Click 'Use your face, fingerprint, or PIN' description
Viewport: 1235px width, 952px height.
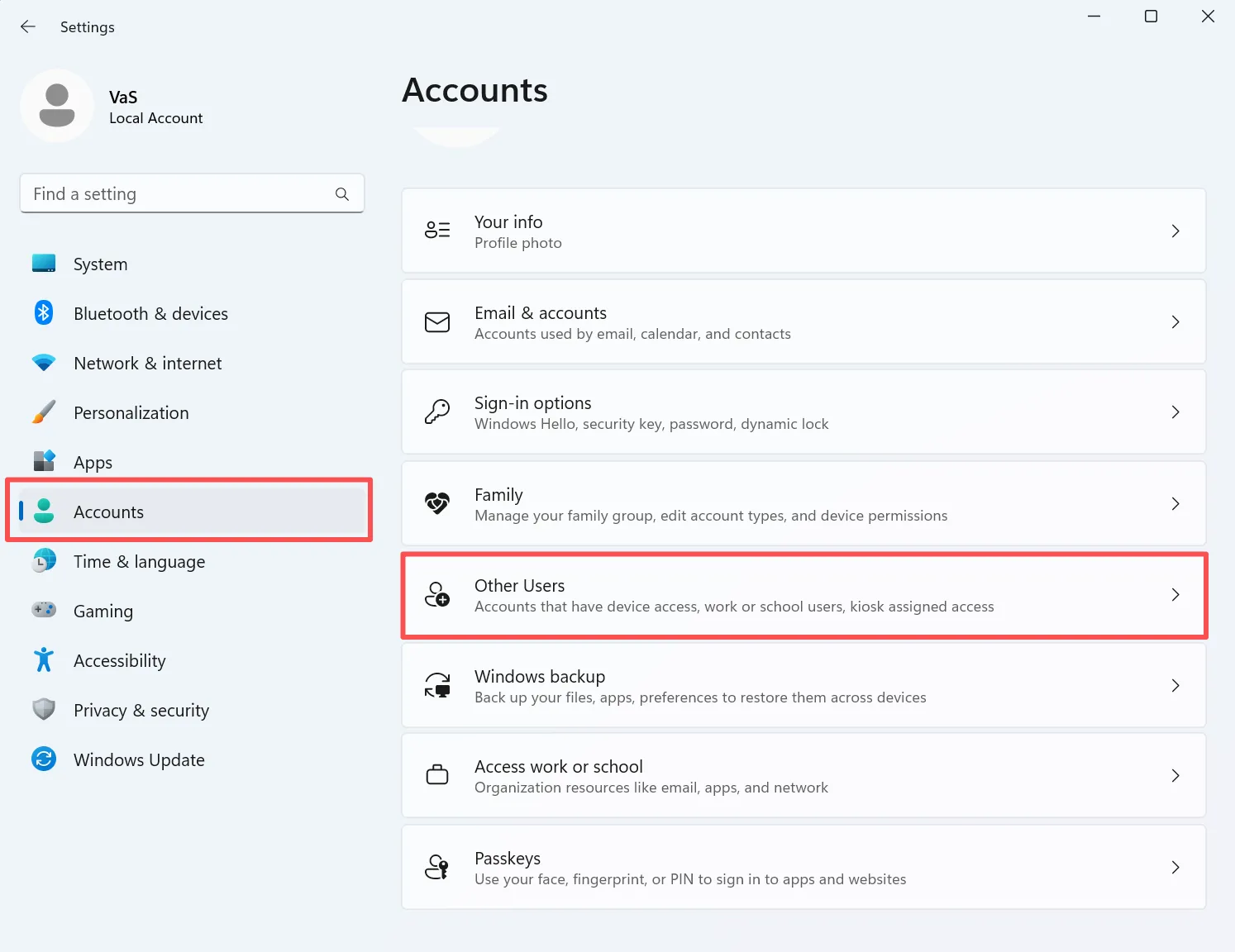coord(690,879)
